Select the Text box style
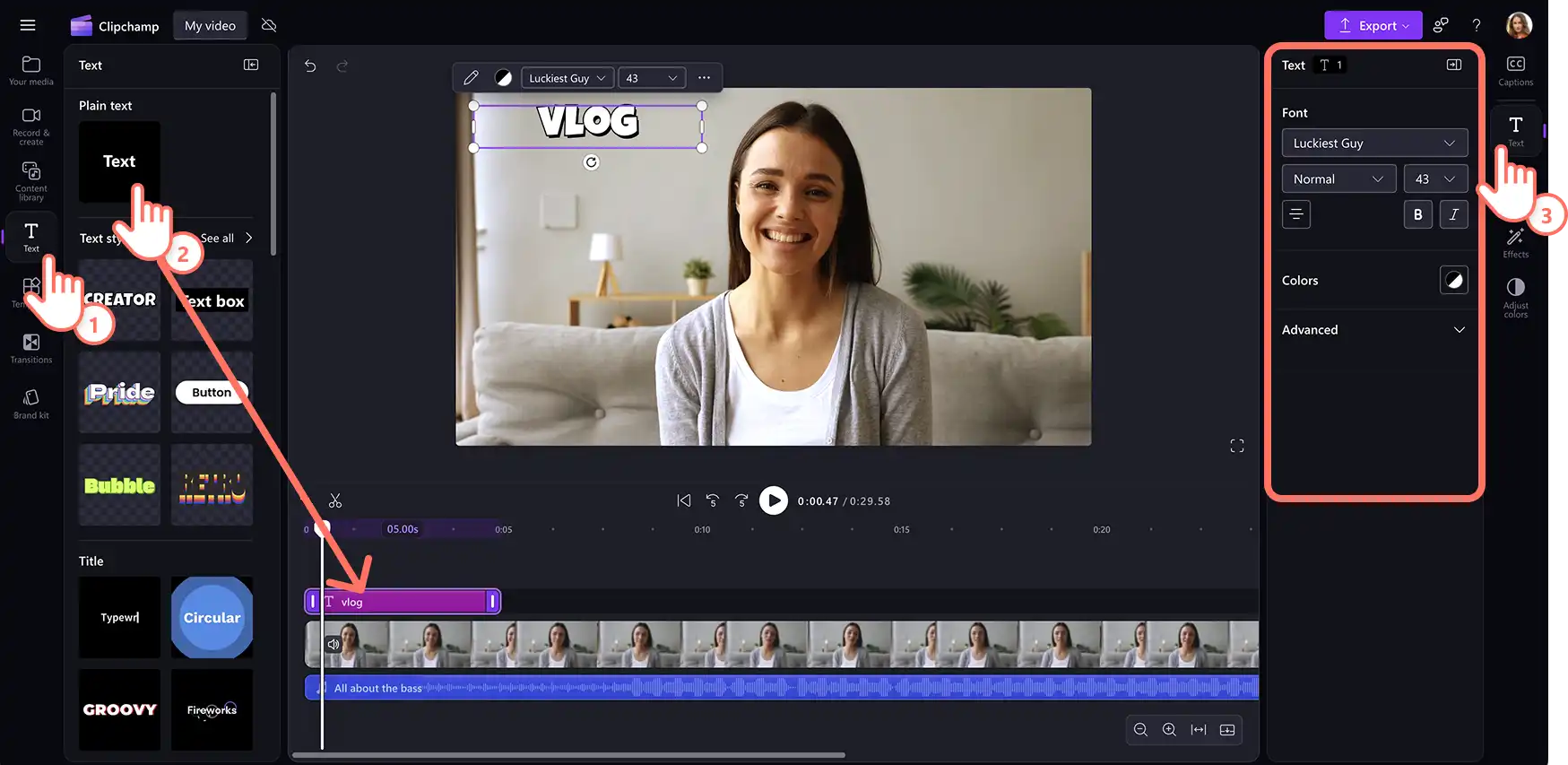Image resolution: width=1568 pixels, height=765 pixels. click(x=212, y=300)
